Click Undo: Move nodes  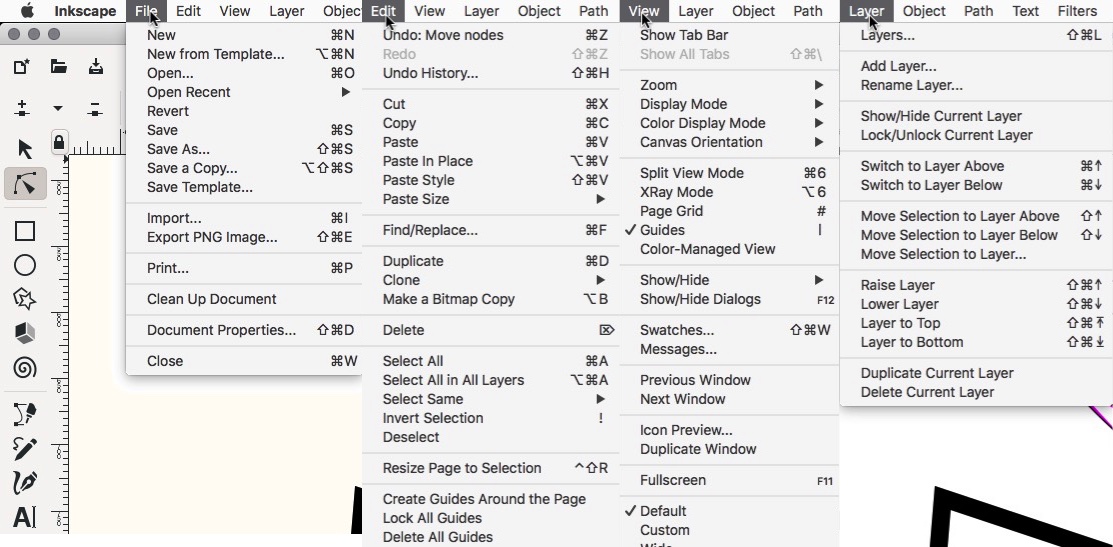[x=491, y=35]
